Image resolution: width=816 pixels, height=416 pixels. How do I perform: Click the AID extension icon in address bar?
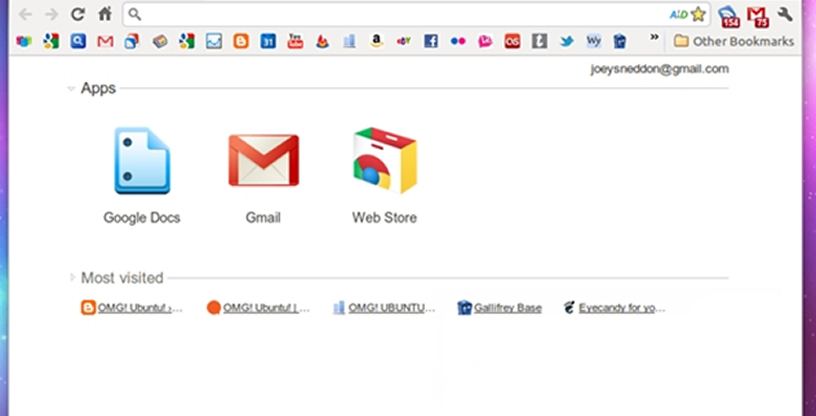coord(679,15)
